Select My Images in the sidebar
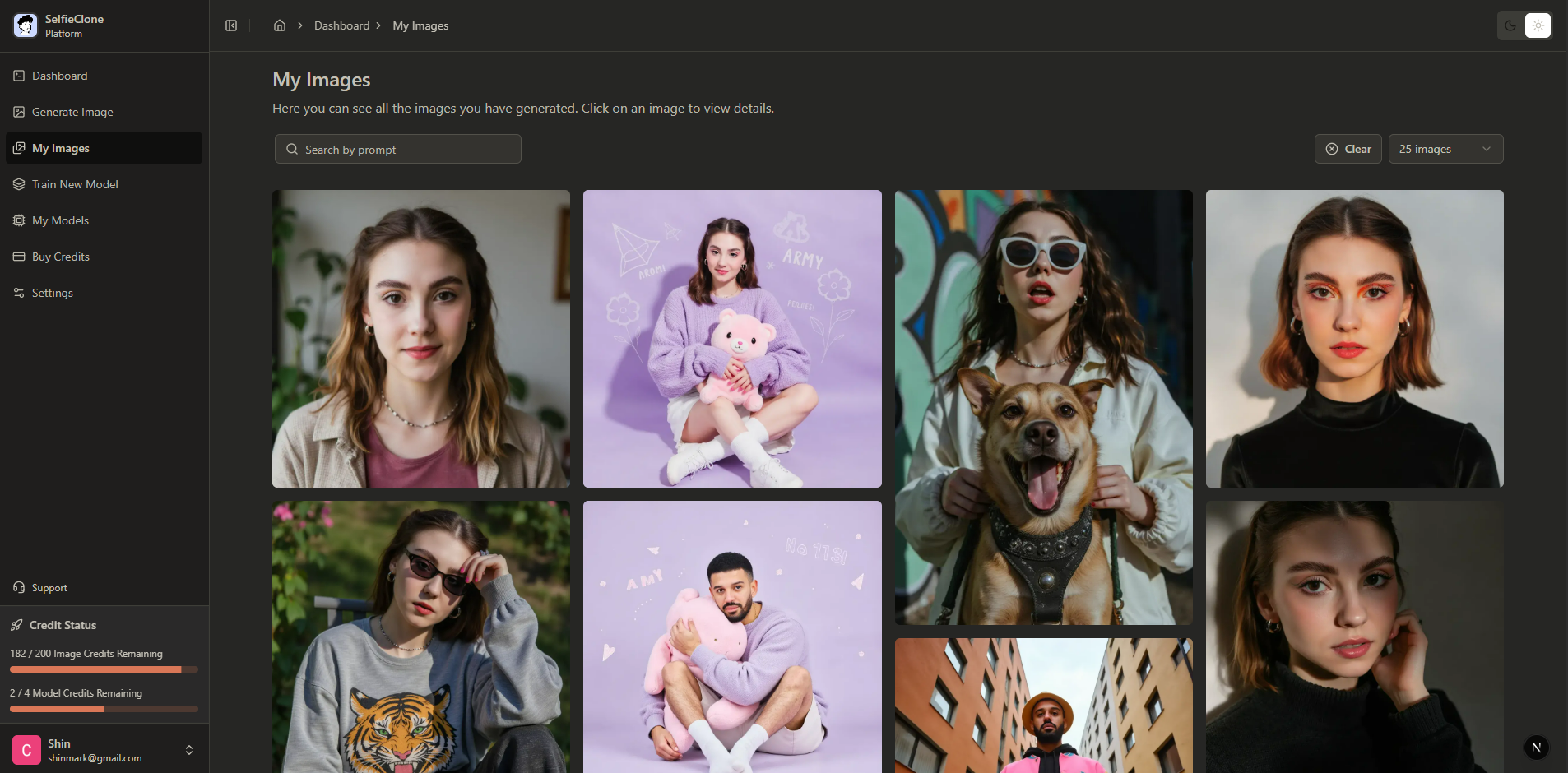1568x773 pixels. point(60,148)
